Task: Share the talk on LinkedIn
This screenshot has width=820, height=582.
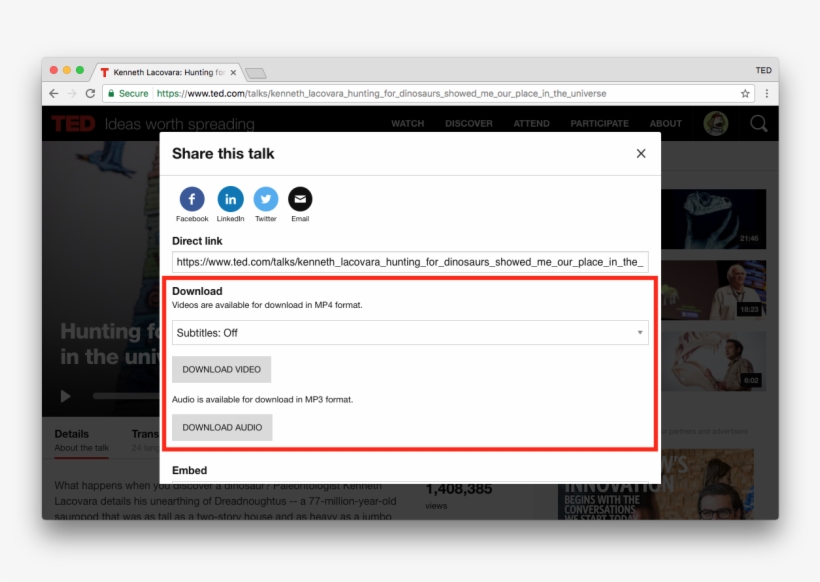Action: (230, 199)
